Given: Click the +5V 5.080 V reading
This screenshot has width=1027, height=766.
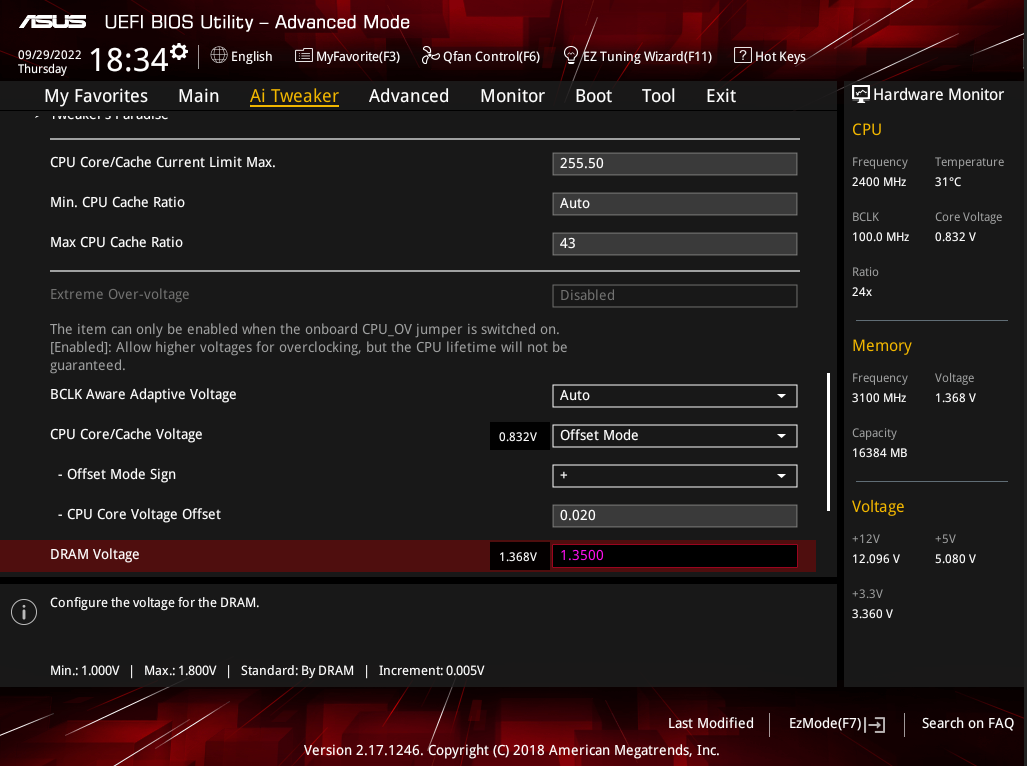Looking at the screenshot, I should (956, 559).
